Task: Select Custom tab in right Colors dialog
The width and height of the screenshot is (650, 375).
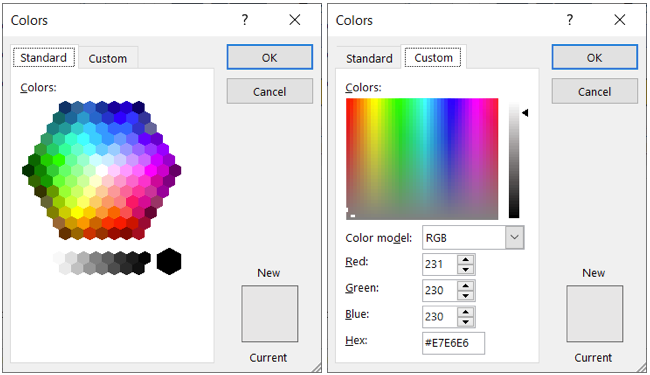Action: [x=434, y=58]
